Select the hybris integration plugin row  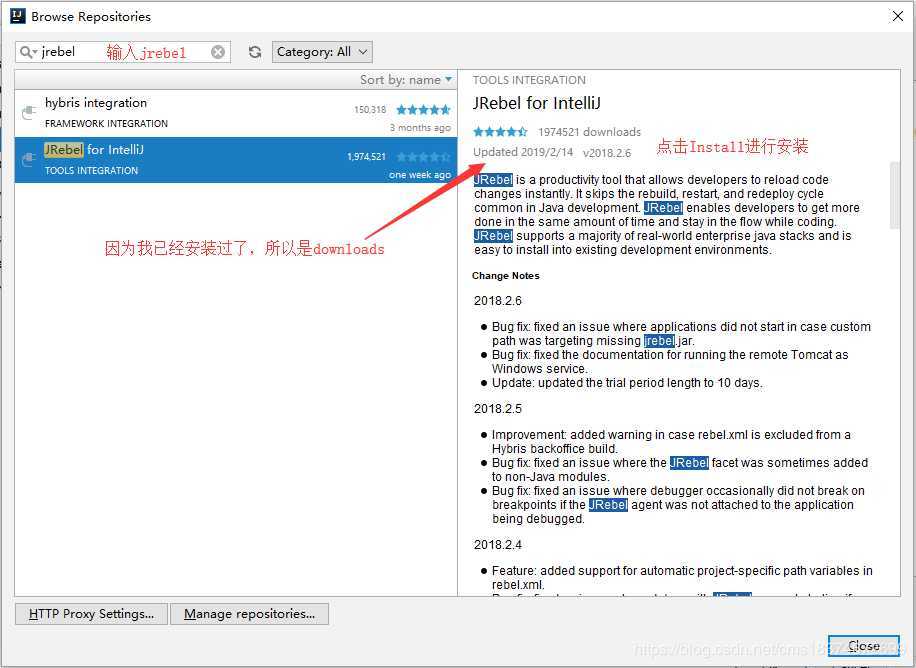236,113
